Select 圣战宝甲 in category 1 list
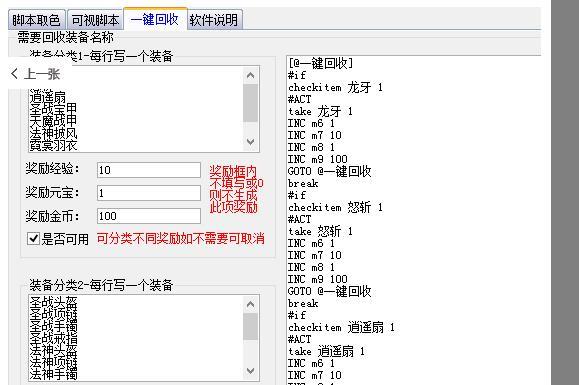This screenshot has width=579, height=385. (53, 109)
